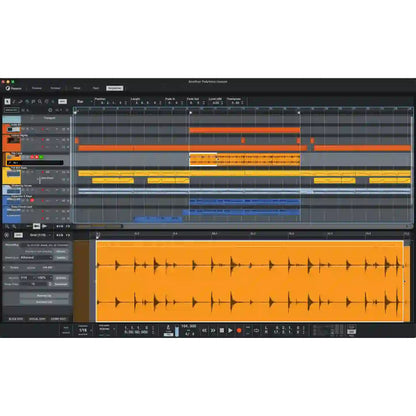Select the Hand scroll tool
This screenshot has height=416, width=416.
pyautogui.click(x=46, y=101)
